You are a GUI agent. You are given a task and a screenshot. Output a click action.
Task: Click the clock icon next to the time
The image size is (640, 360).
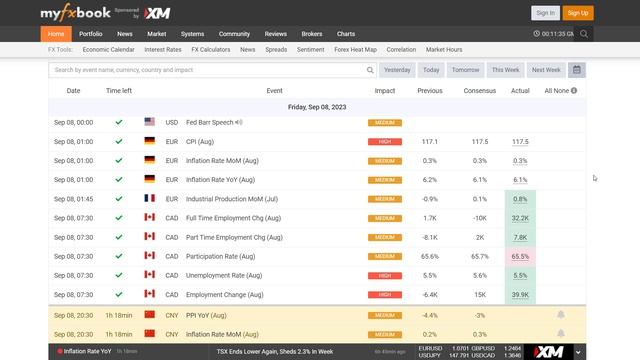click(x=536, y=34)
